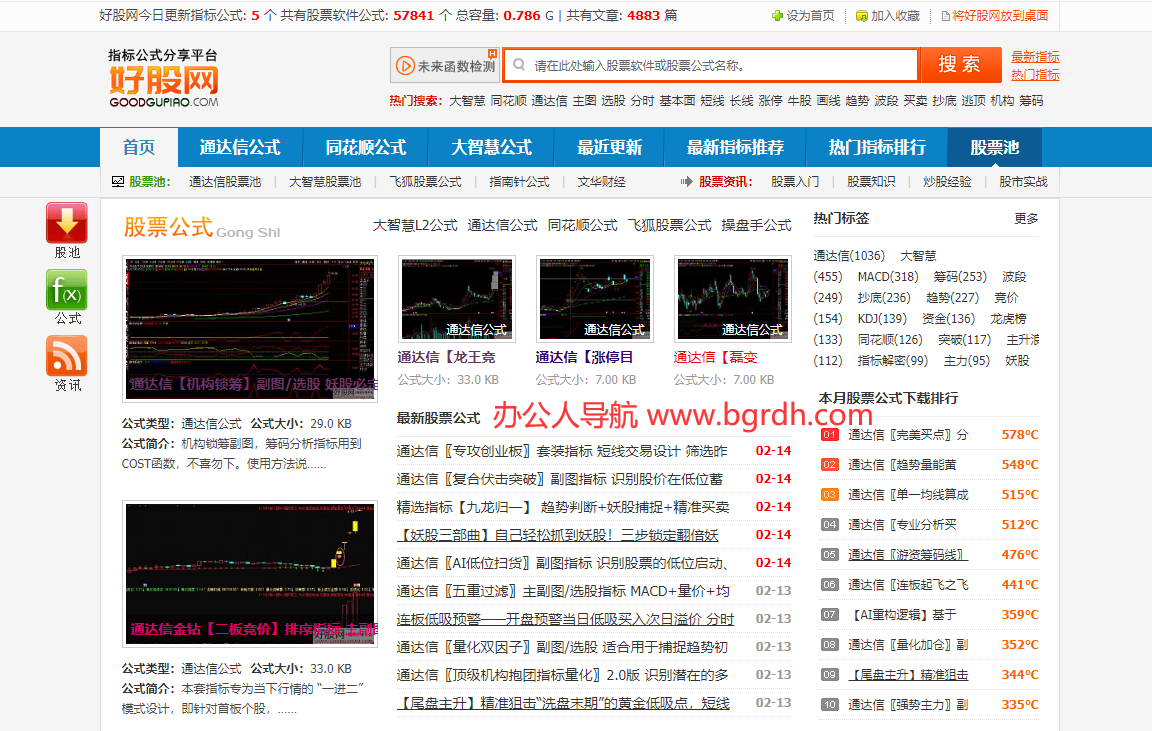
Task: Open the 涨停目 formula thumbnail
Action: tap(595, 298)
